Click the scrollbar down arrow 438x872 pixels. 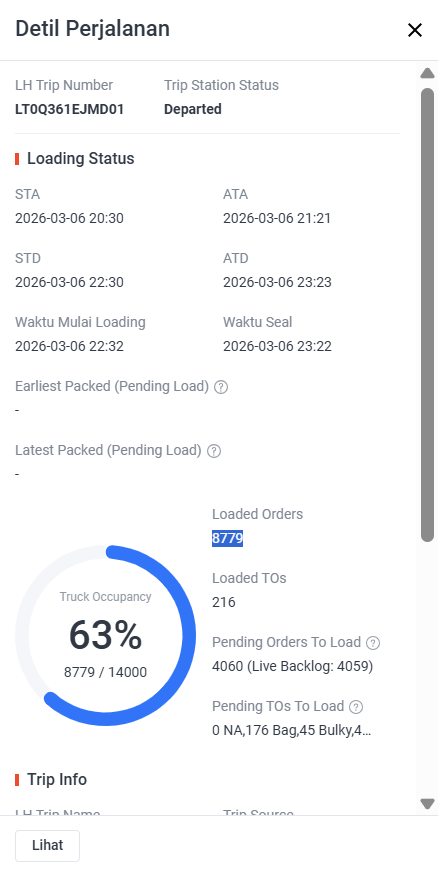(x=427, y=803)
